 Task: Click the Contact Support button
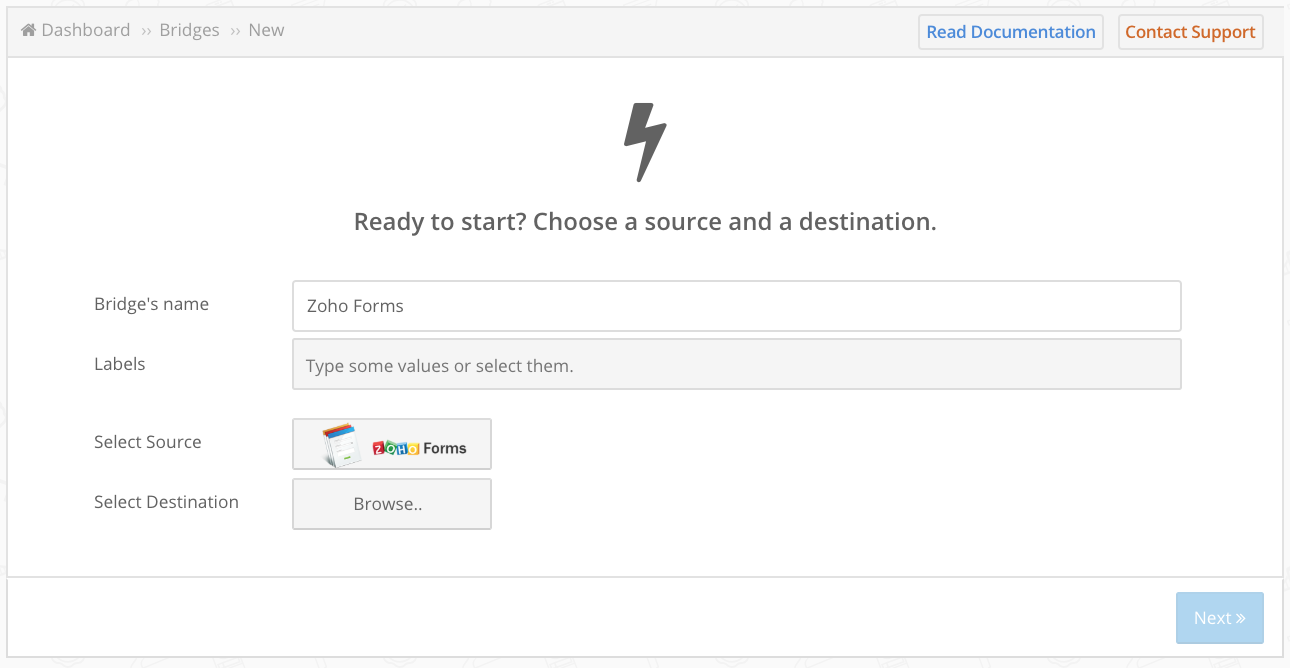[1190, 32]
